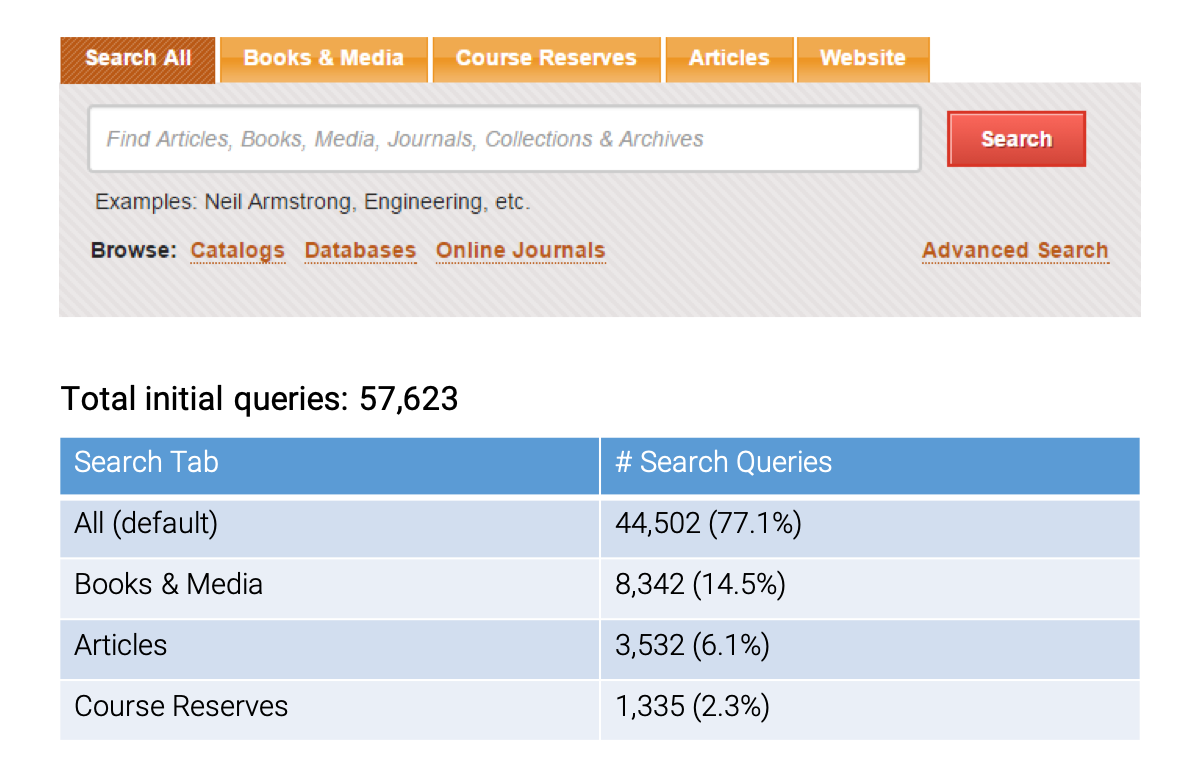Switch to the Articles tab
Image resolution: width=1183 pixels, height=777 pixels.
coord(729,59)
